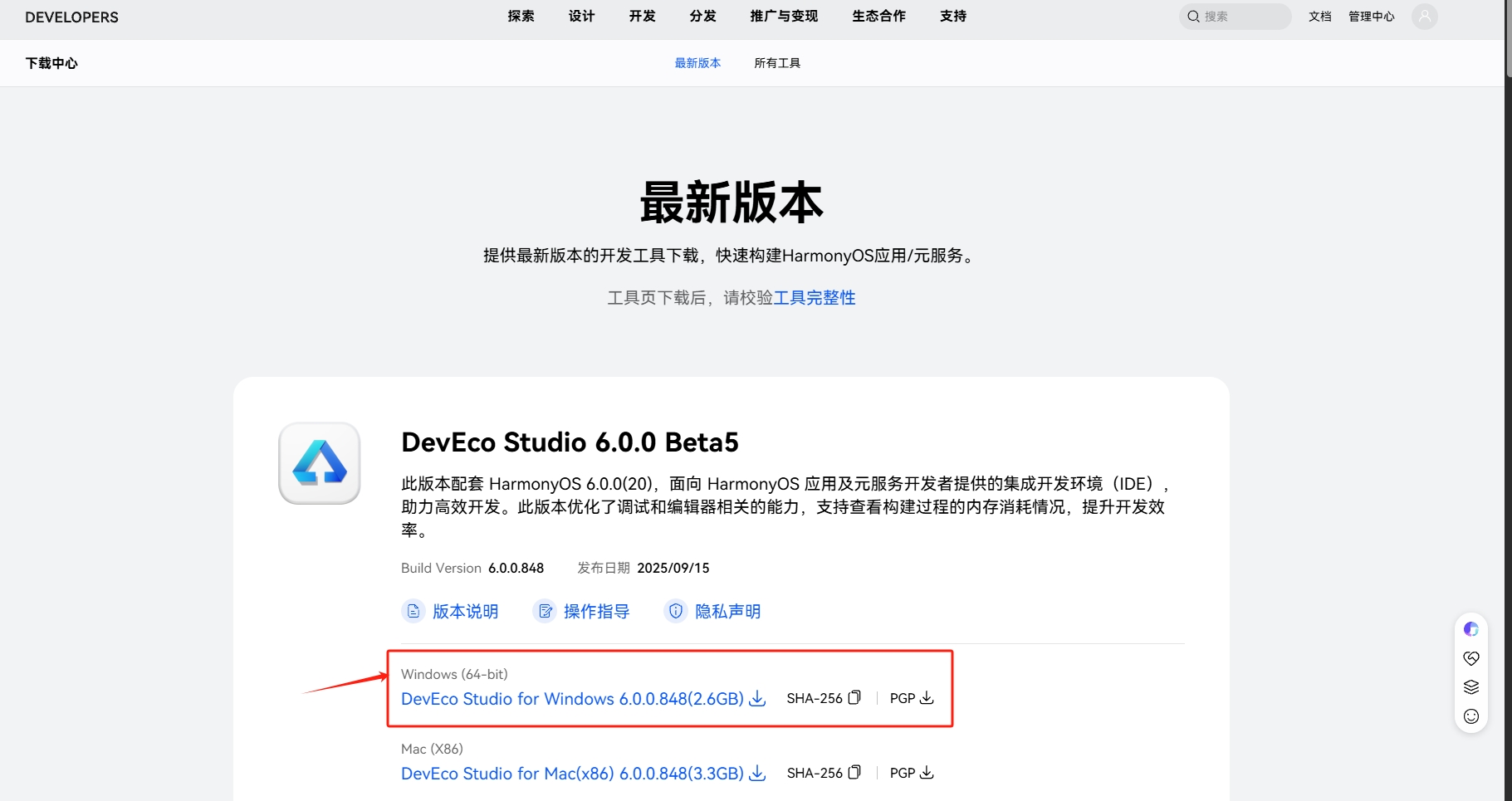Open the 生态合作 navigation menu
This screenshot has width=1512, height=801.
click(878, 17)
